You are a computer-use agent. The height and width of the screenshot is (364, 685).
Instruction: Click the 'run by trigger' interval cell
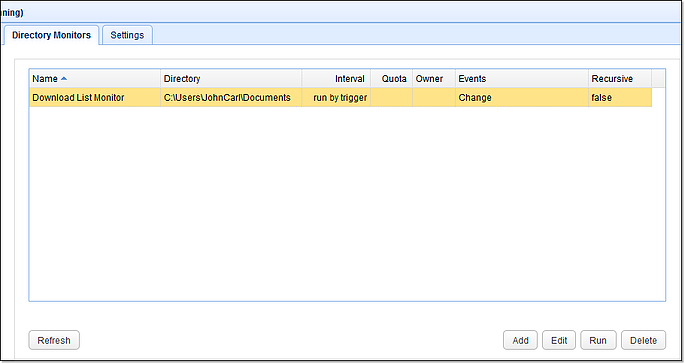[x=336, y=97]
